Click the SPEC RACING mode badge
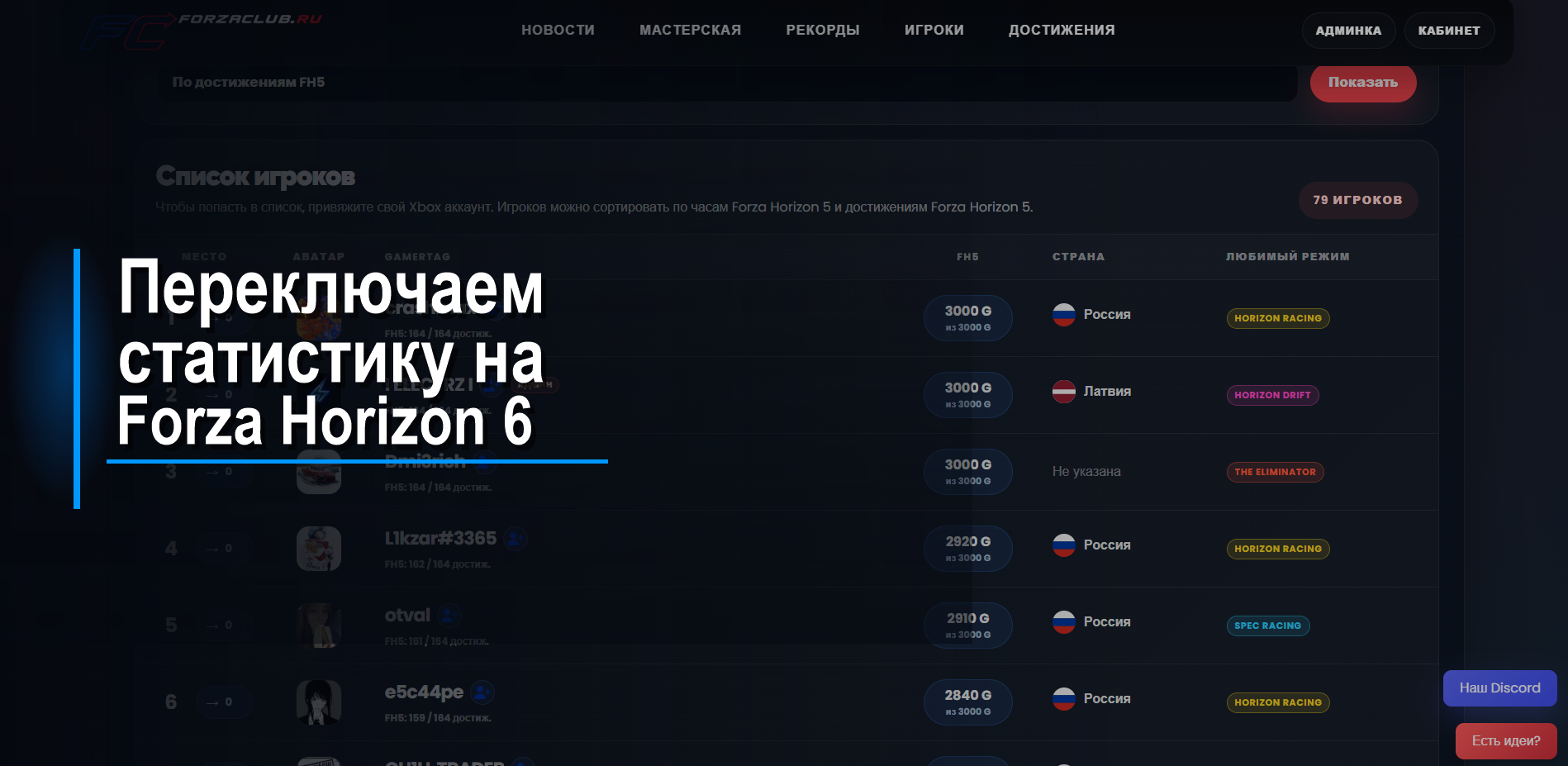Image resolution: width=1568 pixels, height=766 pixels. [x=1268, y=626]
